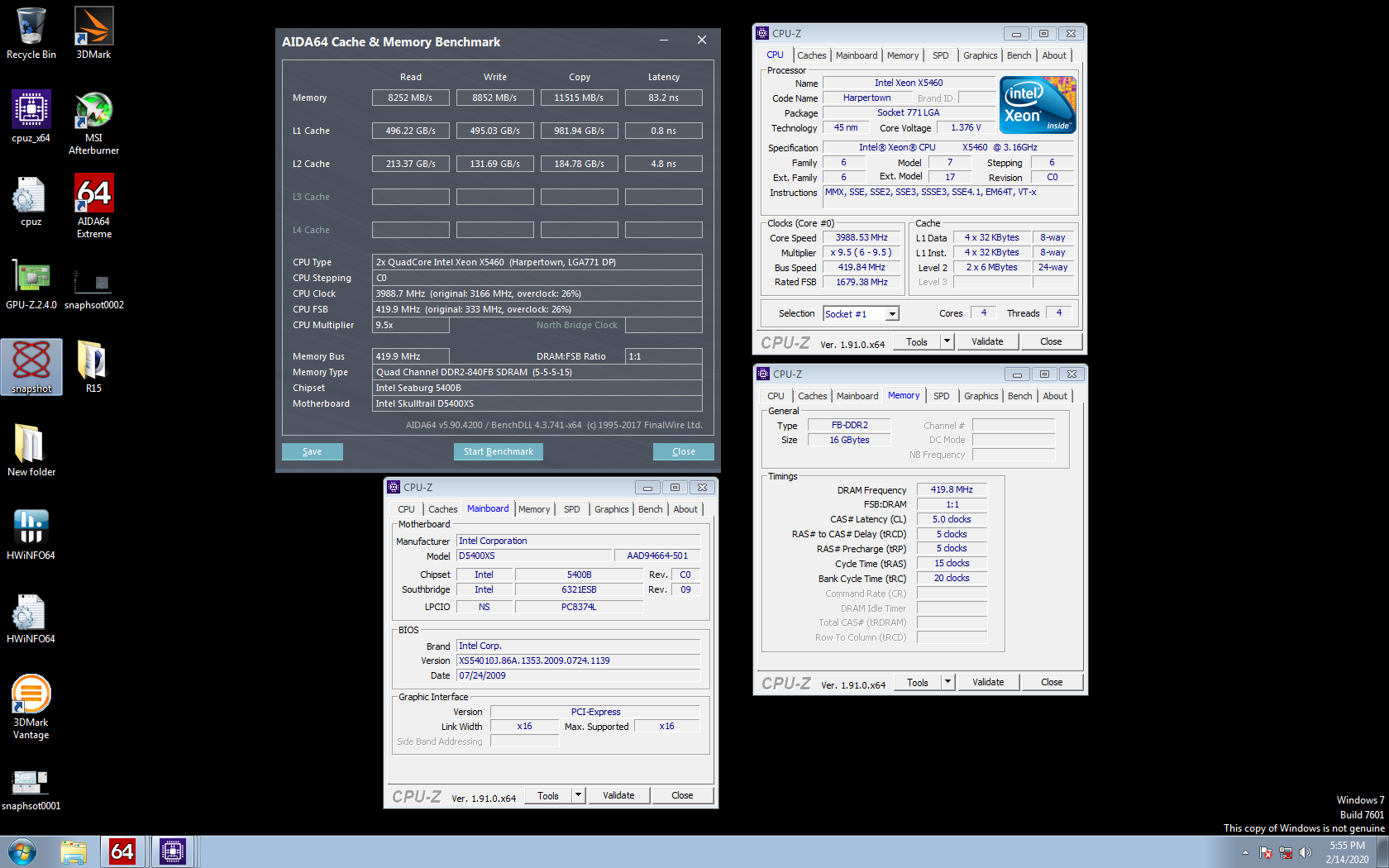
Task: Click Core Speed value 3988.53 MHz
Action: 862,237
